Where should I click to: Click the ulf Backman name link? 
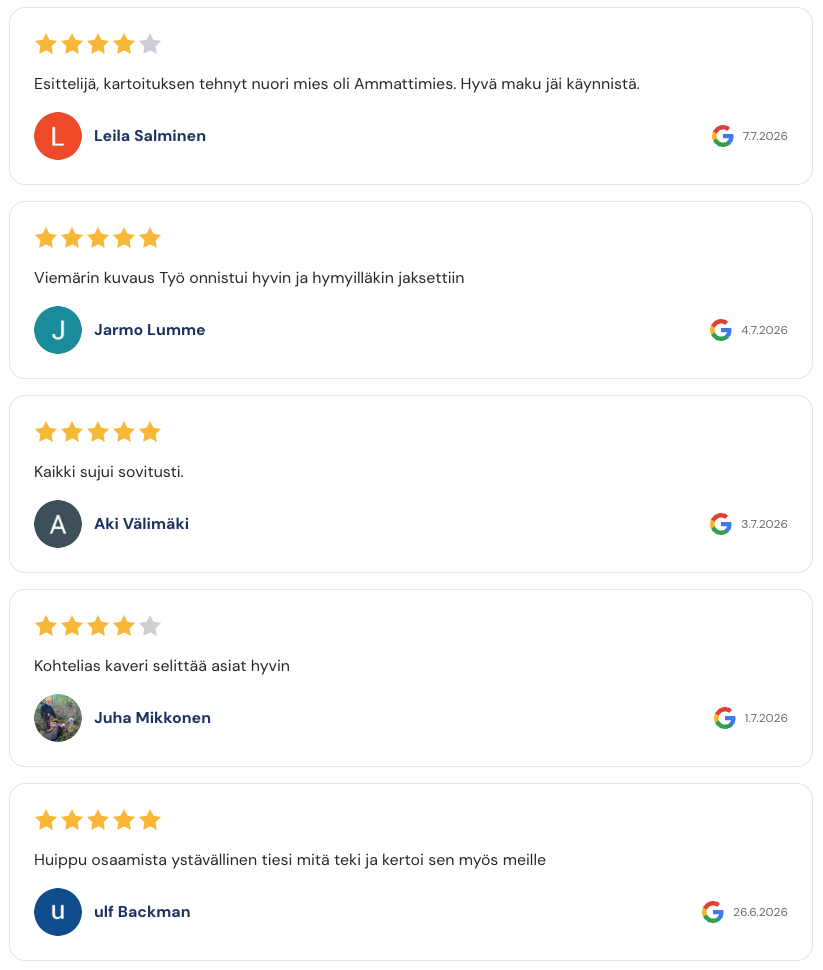point(142,912)
